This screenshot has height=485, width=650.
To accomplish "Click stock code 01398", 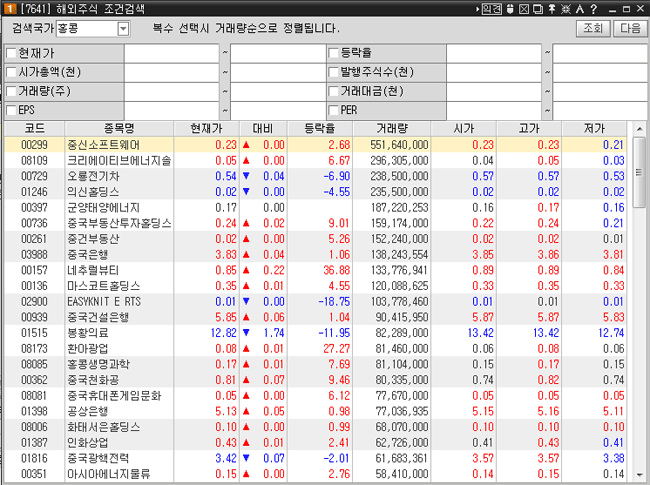I will click(34, 411).
